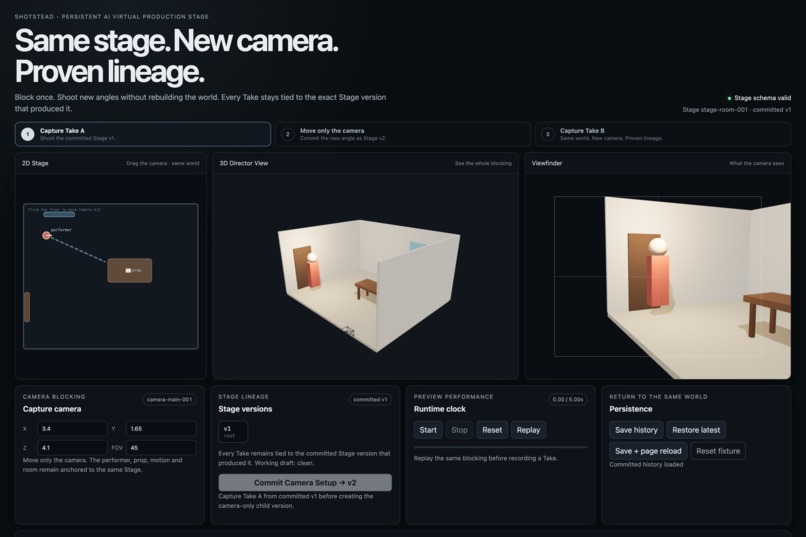
Task: Click the Stage schema valid status
Action: pyautogui.click(x=759, y=98)
